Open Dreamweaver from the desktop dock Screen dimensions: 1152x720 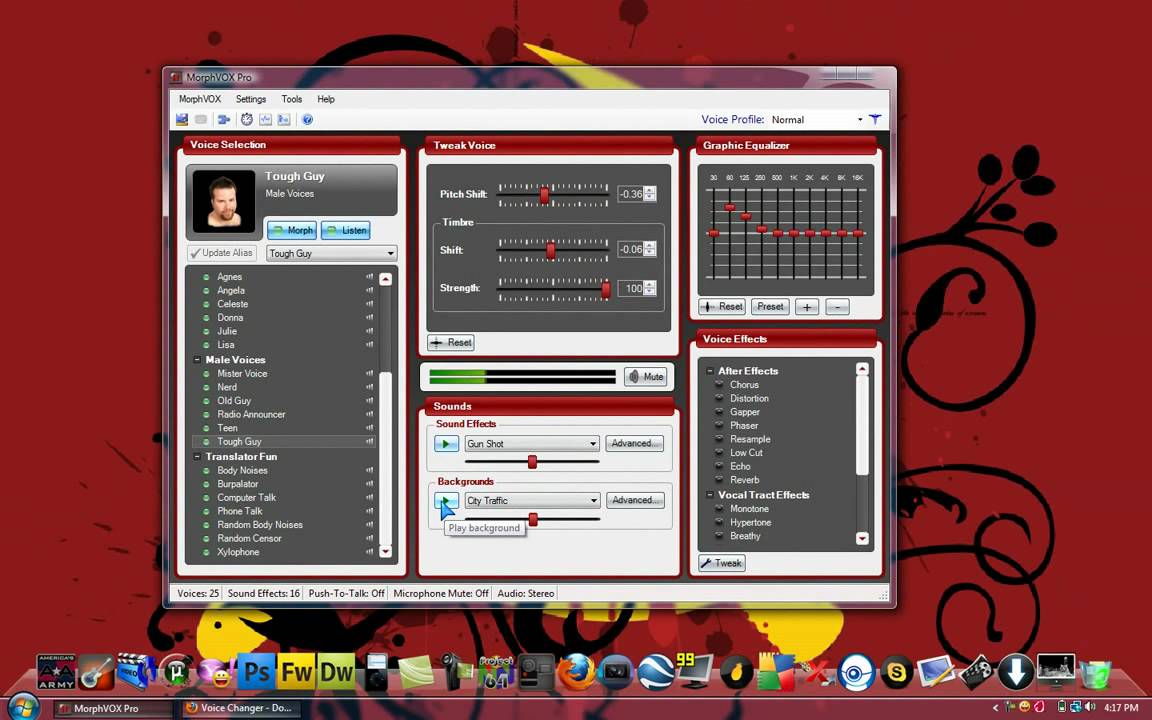pyautogui.click(x=336, y=672)
